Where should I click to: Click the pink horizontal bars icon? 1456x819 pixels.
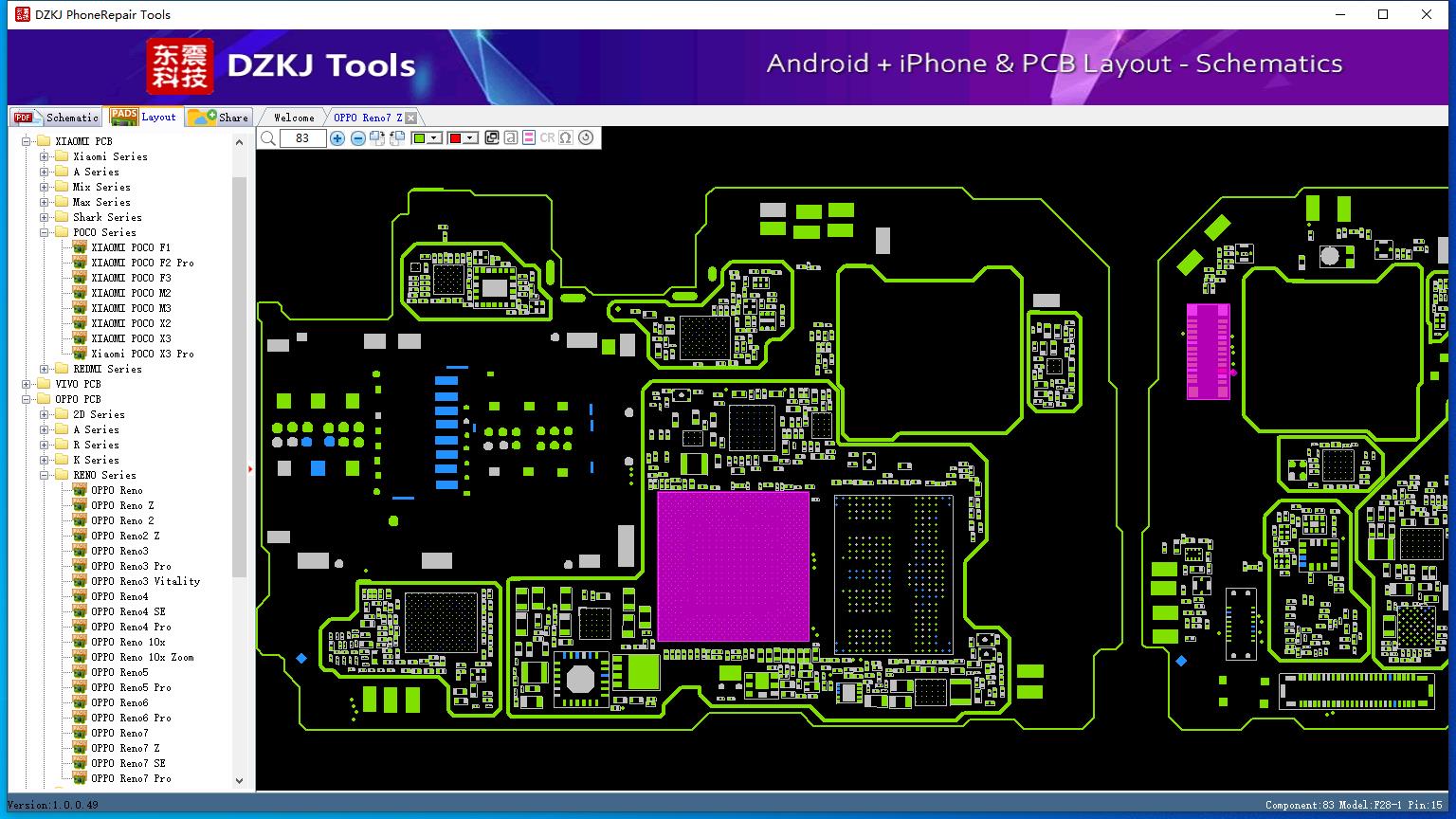(529, 138)
